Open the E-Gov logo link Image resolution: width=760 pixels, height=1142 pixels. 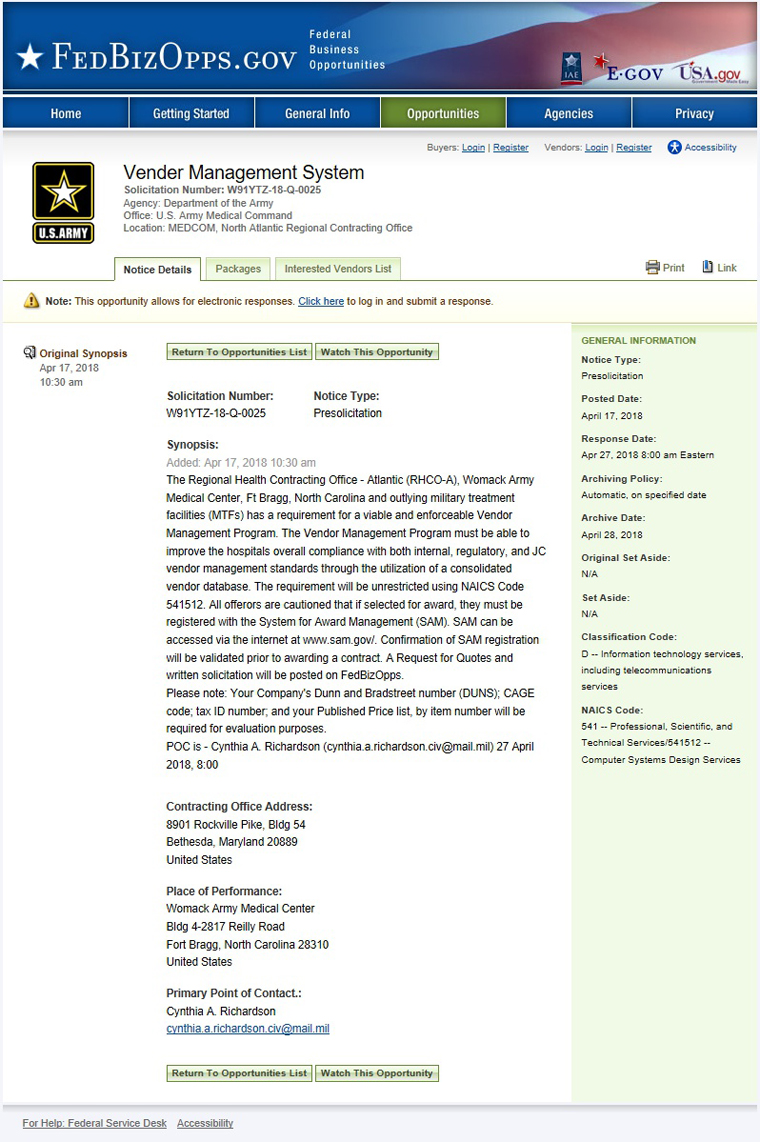click(x=628, y=69)
